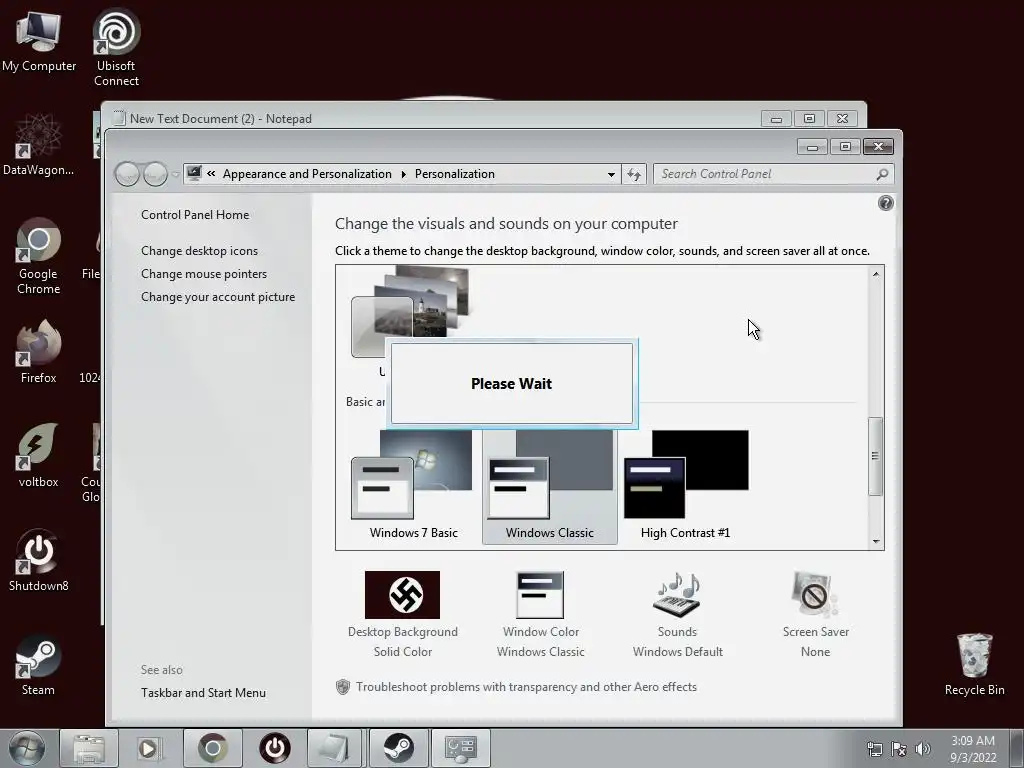Viewport: 1024px width, 768px height.
Task: Select the Recycle Bin icon
Action: point(974,665)
